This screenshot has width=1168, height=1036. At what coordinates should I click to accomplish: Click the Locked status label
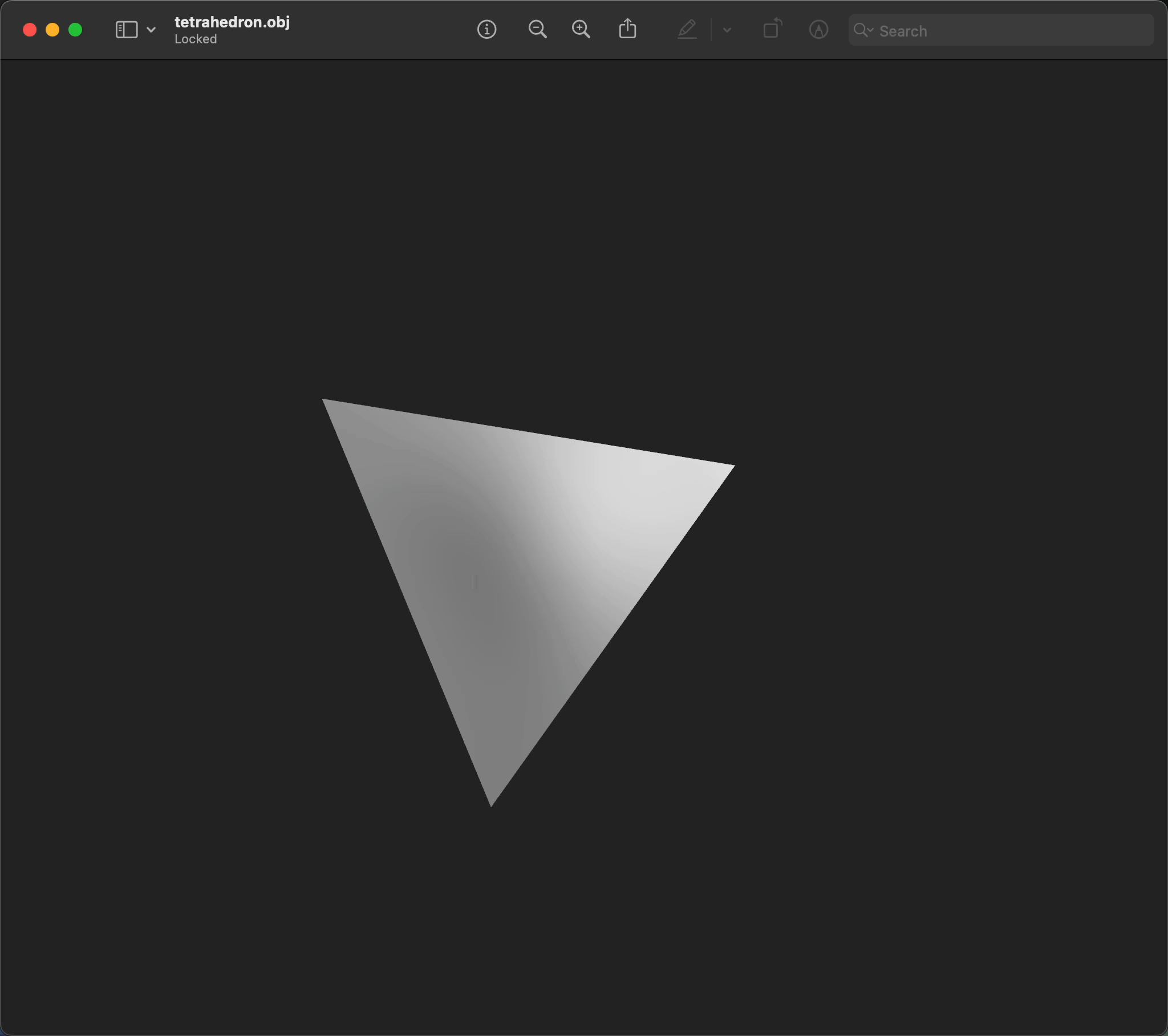pyautogui.click(x=196, y=39)
